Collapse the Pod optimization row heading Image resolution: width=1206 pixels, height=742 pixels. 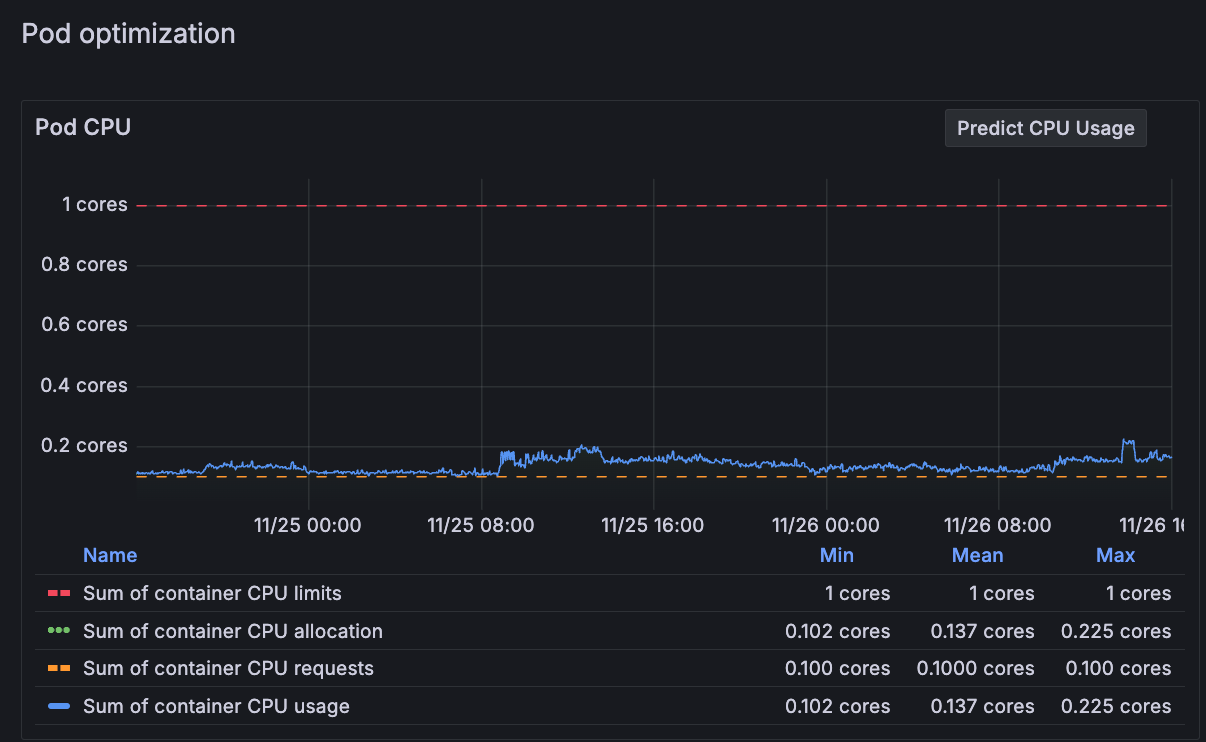click(129, 34)
